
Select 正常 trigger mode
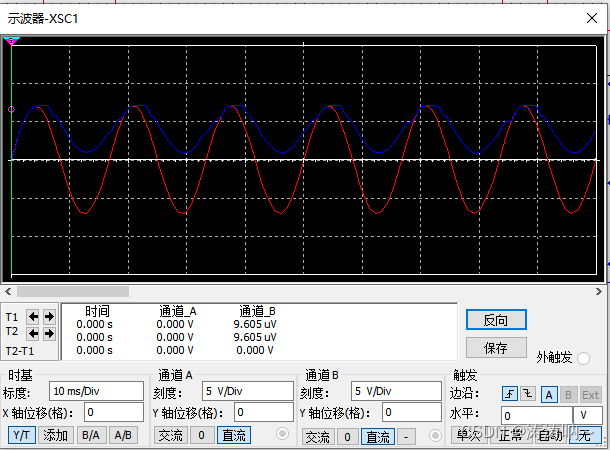pyautogui.click(x=510, y=435)
